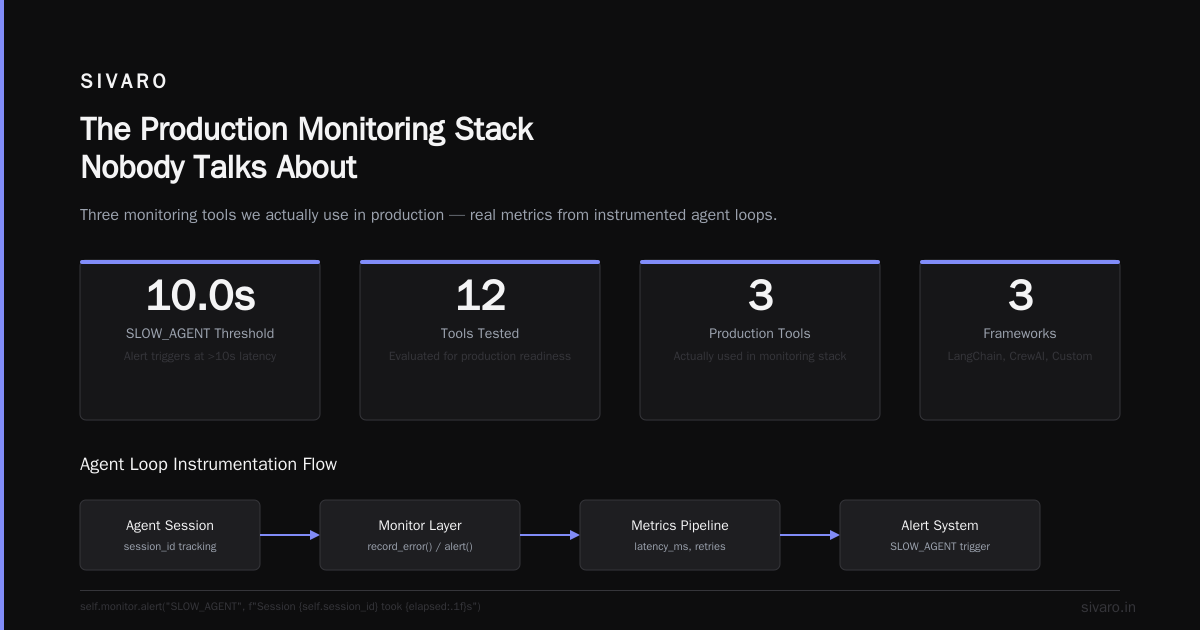Select the 'Agent Session' flow box

click(x=170, y=535)
